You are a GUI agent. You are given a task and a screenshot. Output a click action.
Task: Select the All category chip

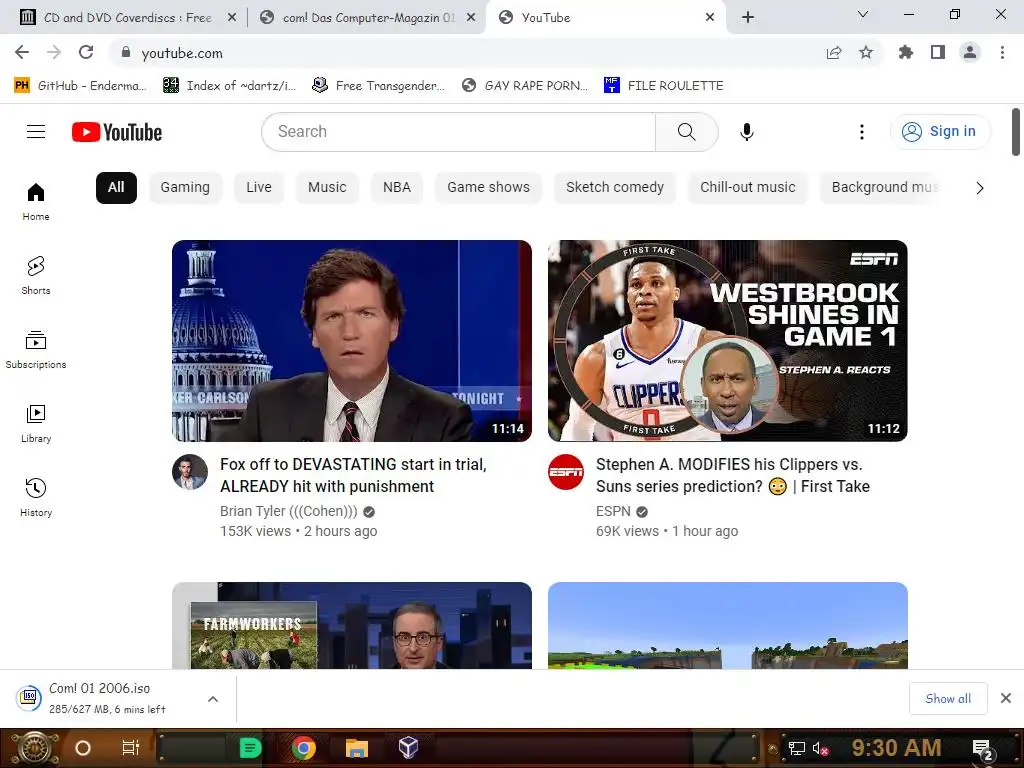pyautogui.click(x=116, y=187)
